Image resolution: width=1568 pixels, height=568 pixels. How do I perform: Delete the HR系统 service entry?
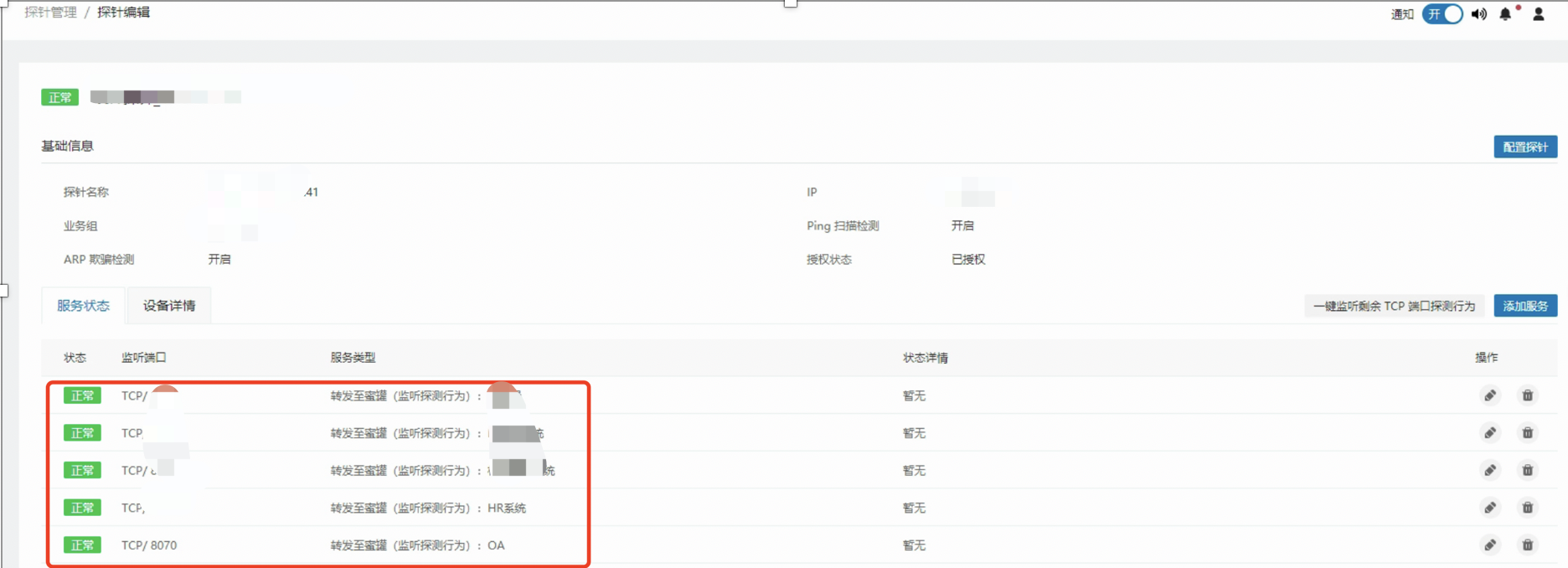click(1528, 508)
